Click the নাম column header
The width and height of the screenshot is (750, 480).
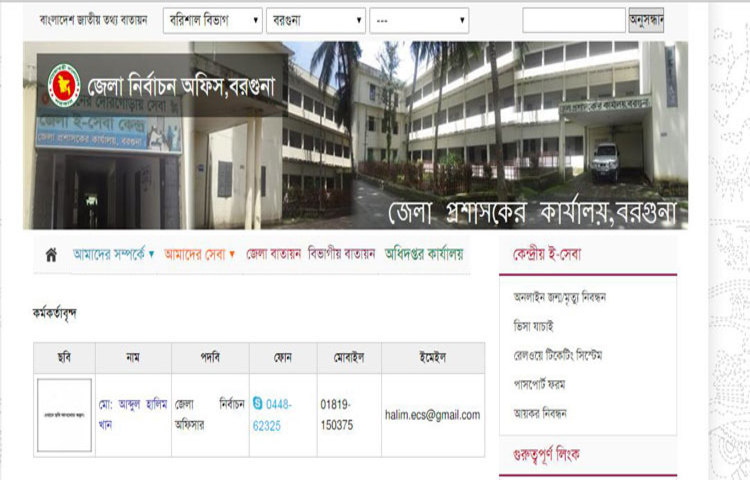coord(133,358)
